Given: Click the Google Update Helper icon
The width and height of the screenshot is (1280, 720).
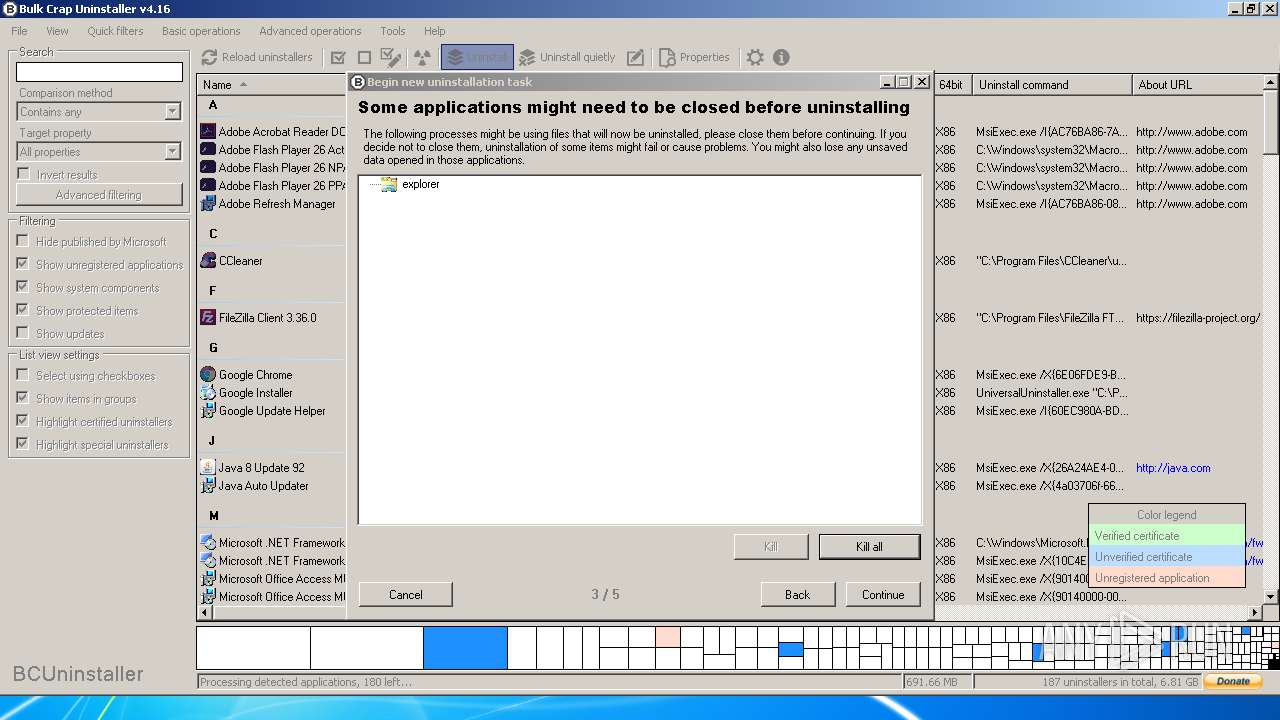Looking at the screenshot, I should coord(208,410).
